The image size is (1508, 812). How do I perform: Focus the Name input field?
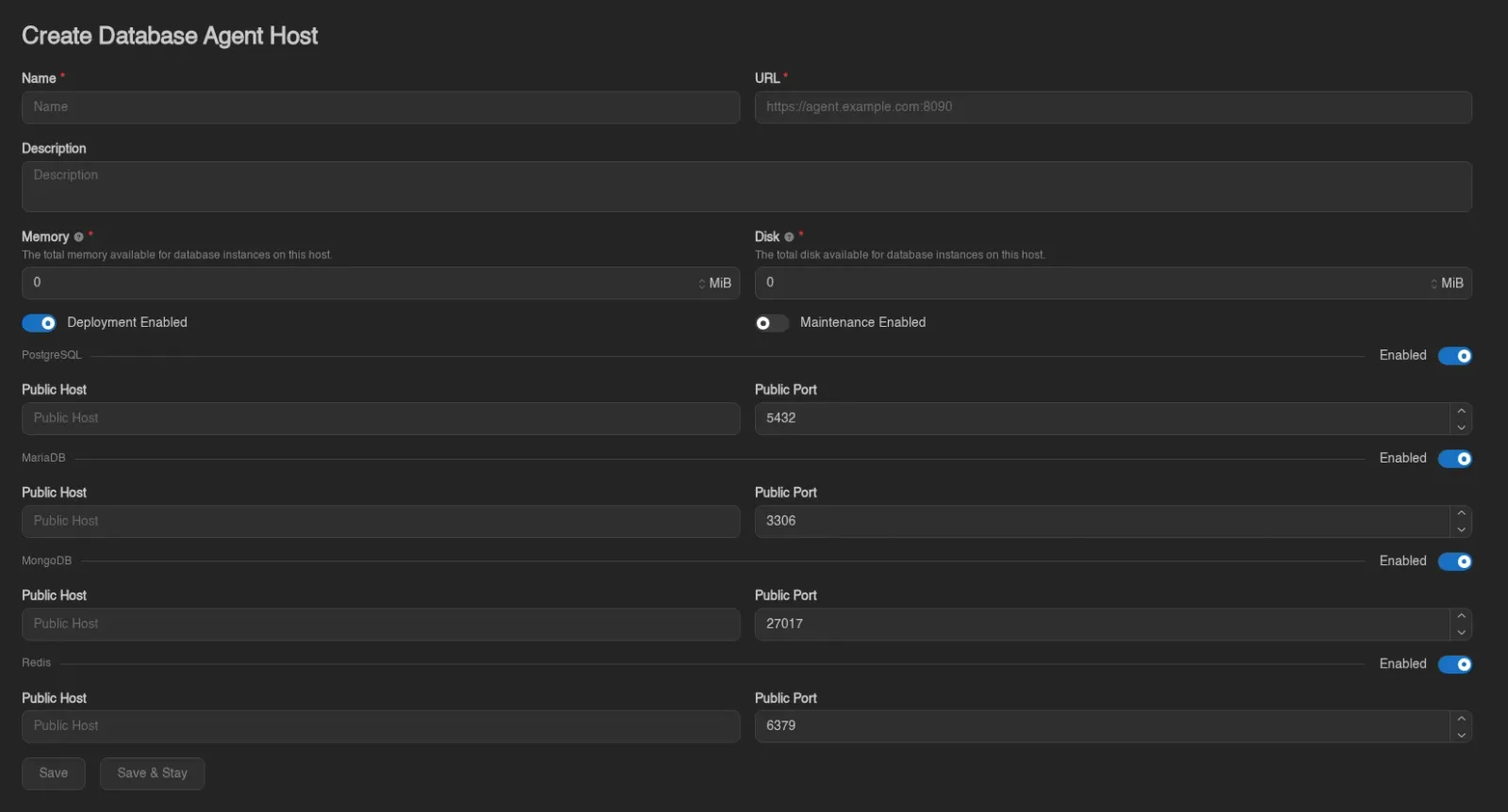[x=381, y=107]
